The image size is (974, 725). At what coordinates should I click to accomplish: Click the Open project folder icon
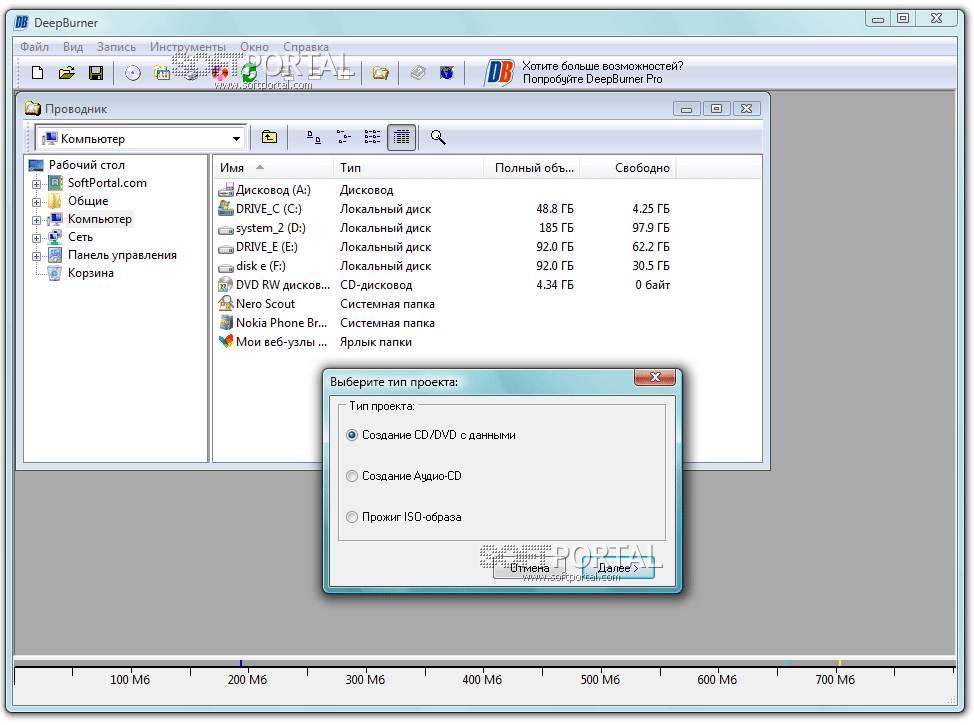click(x=67, y=73)
